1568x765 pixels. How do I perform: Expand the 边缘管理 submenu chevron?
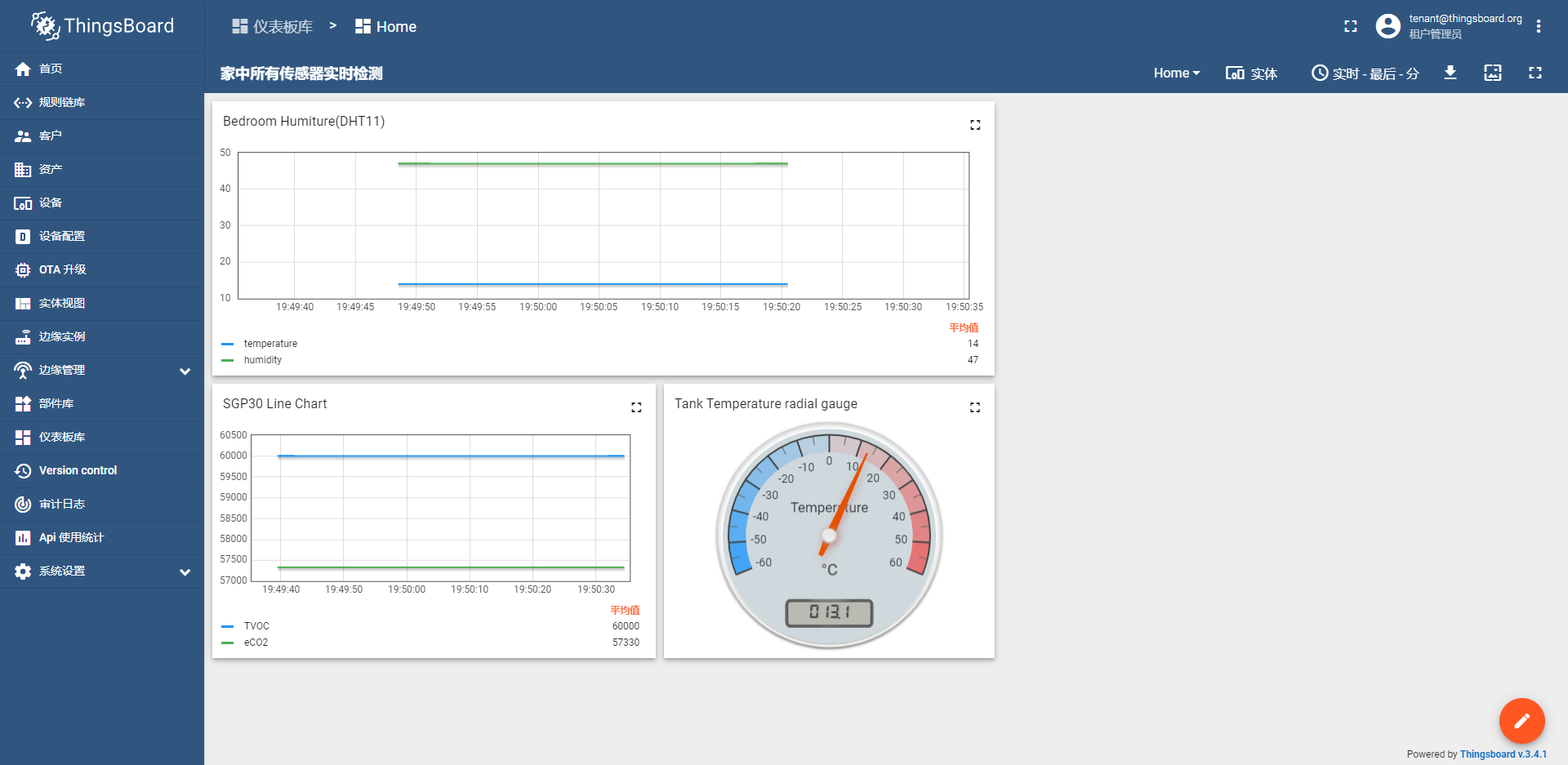[x=185, y=371]
